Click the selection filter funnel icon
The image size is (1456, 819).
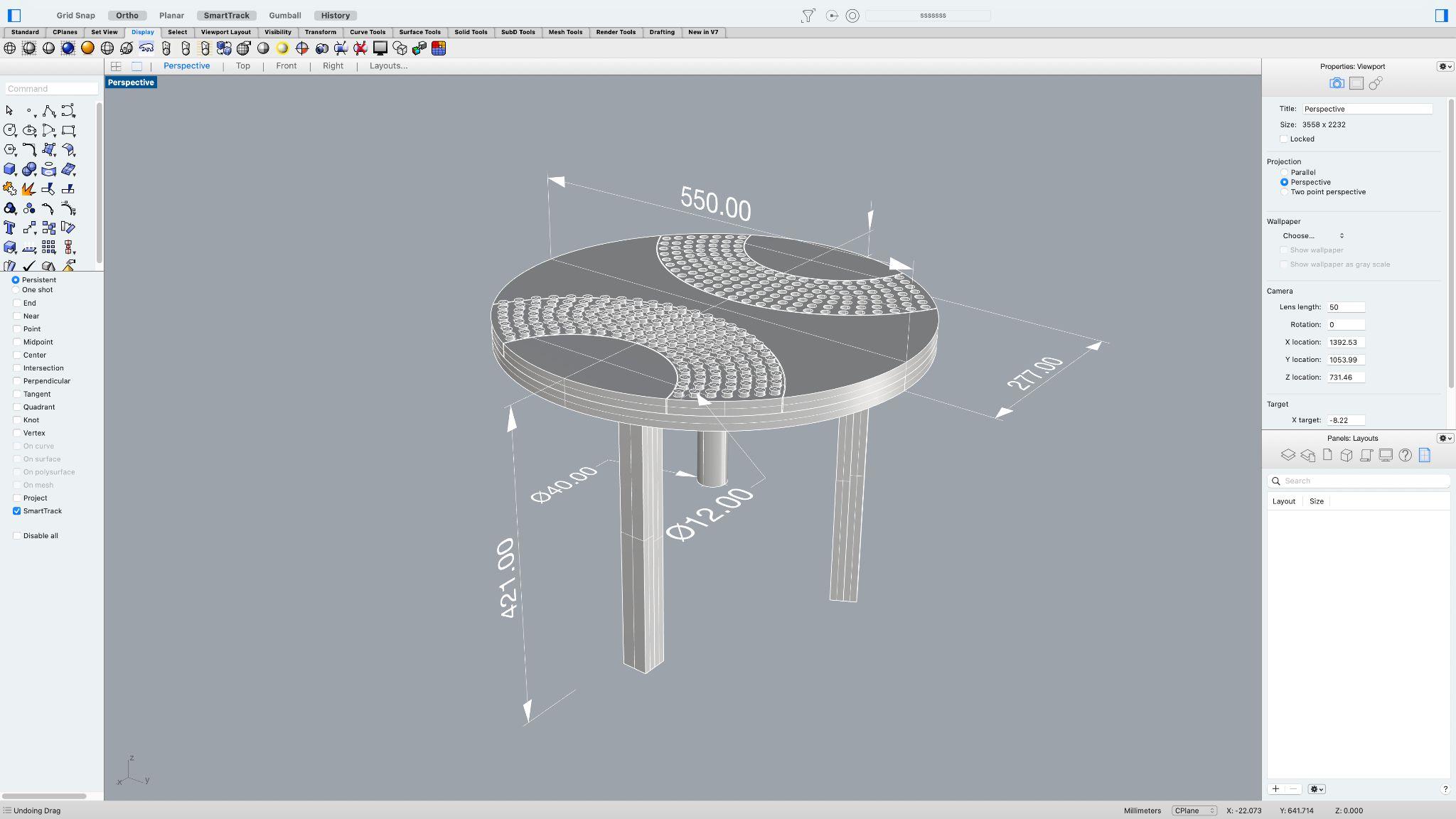click(808, 16)
